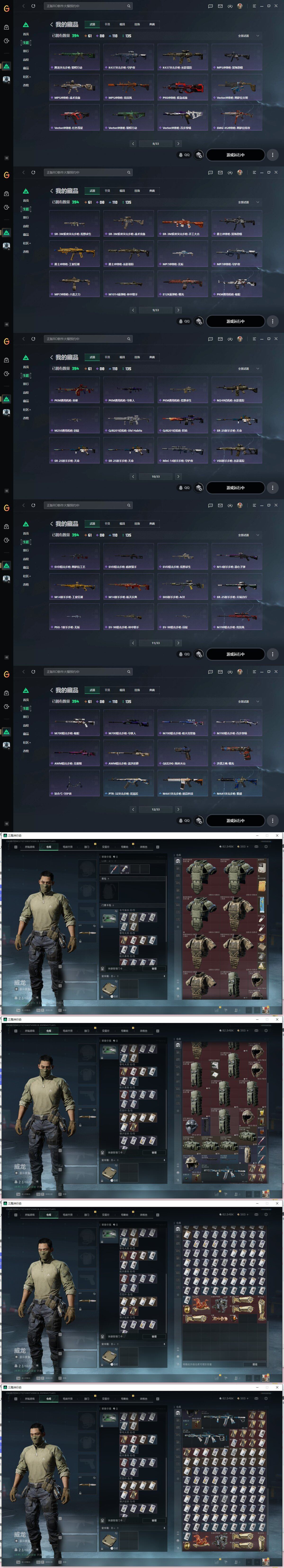Select 干员 tab in page 8/33 window

107,24
